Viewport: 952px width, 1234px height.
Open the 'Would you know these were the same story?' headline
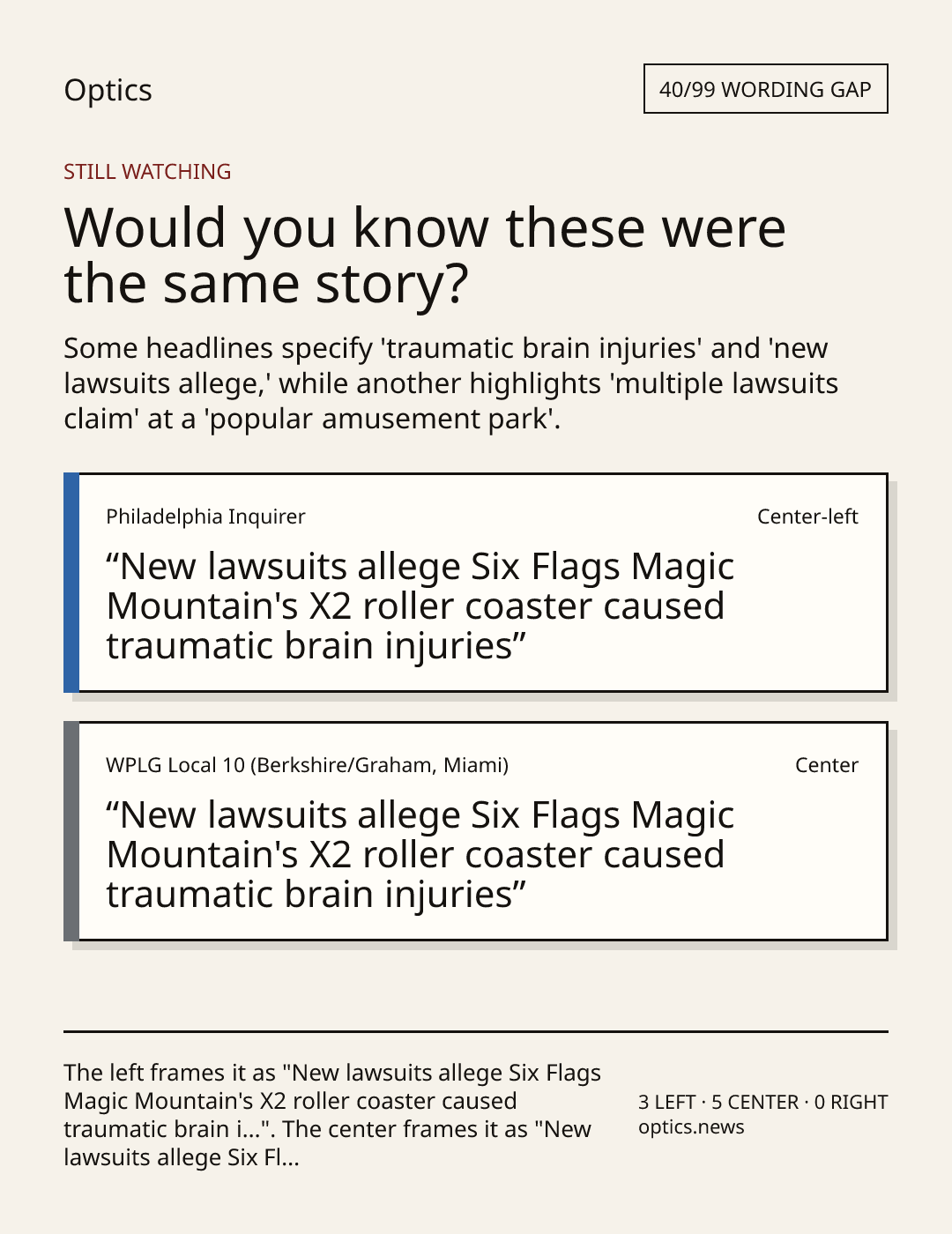425,255
